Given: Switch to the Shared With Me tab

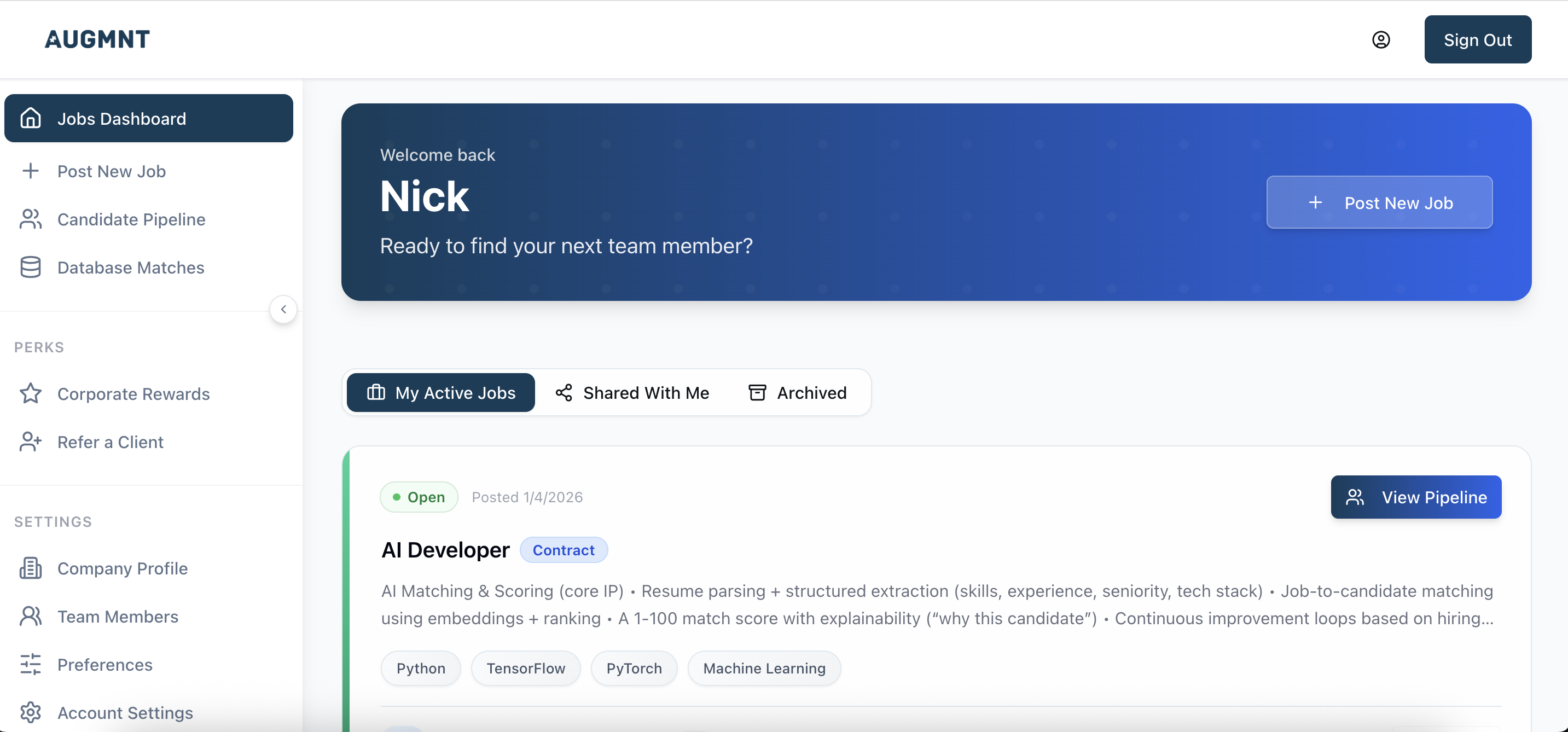Looking at the screenshot, I should (x=632, y=392).
